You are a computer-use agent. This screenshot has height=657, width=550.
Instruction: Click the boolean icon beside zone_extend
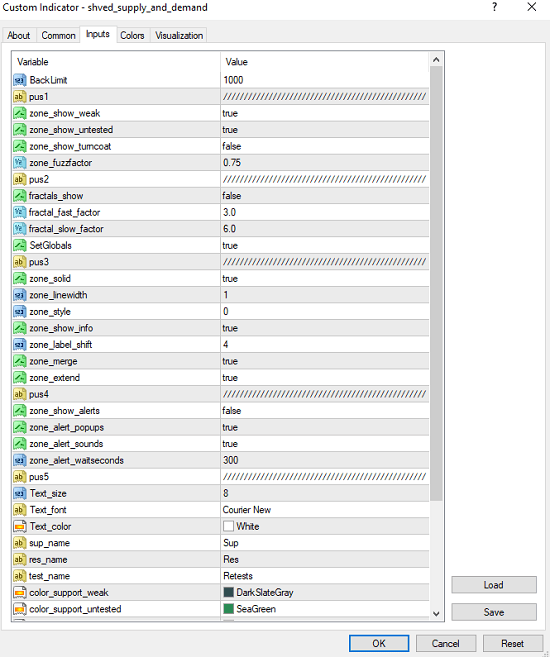19,378
